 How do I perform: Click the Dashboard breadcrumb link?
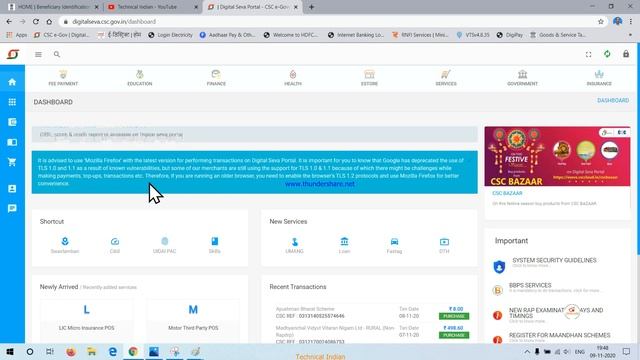pyautogui.click(x=613, y=100)
